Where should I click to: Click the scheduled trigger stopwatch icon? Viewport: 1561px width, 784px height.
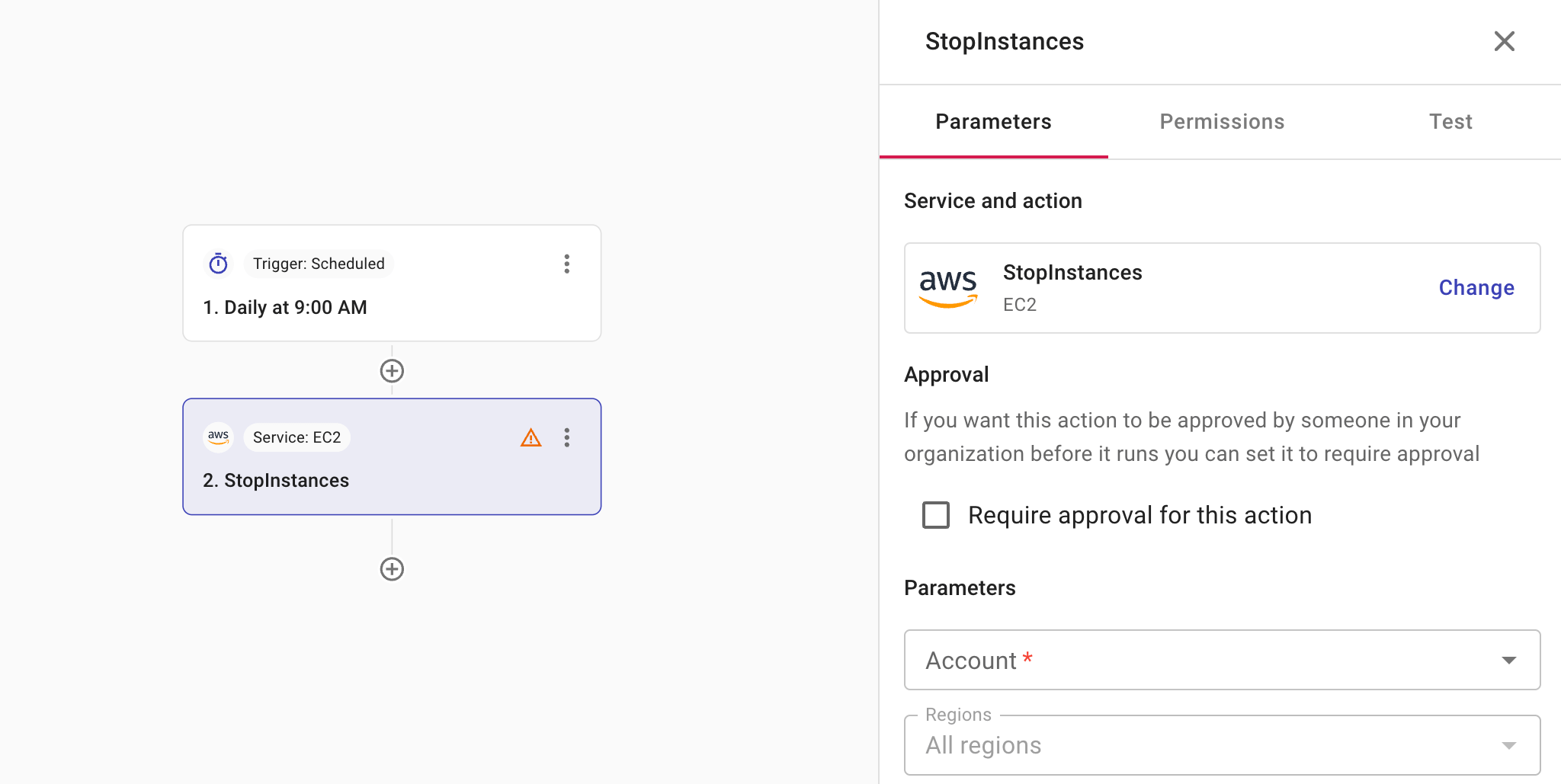(219, 264)
